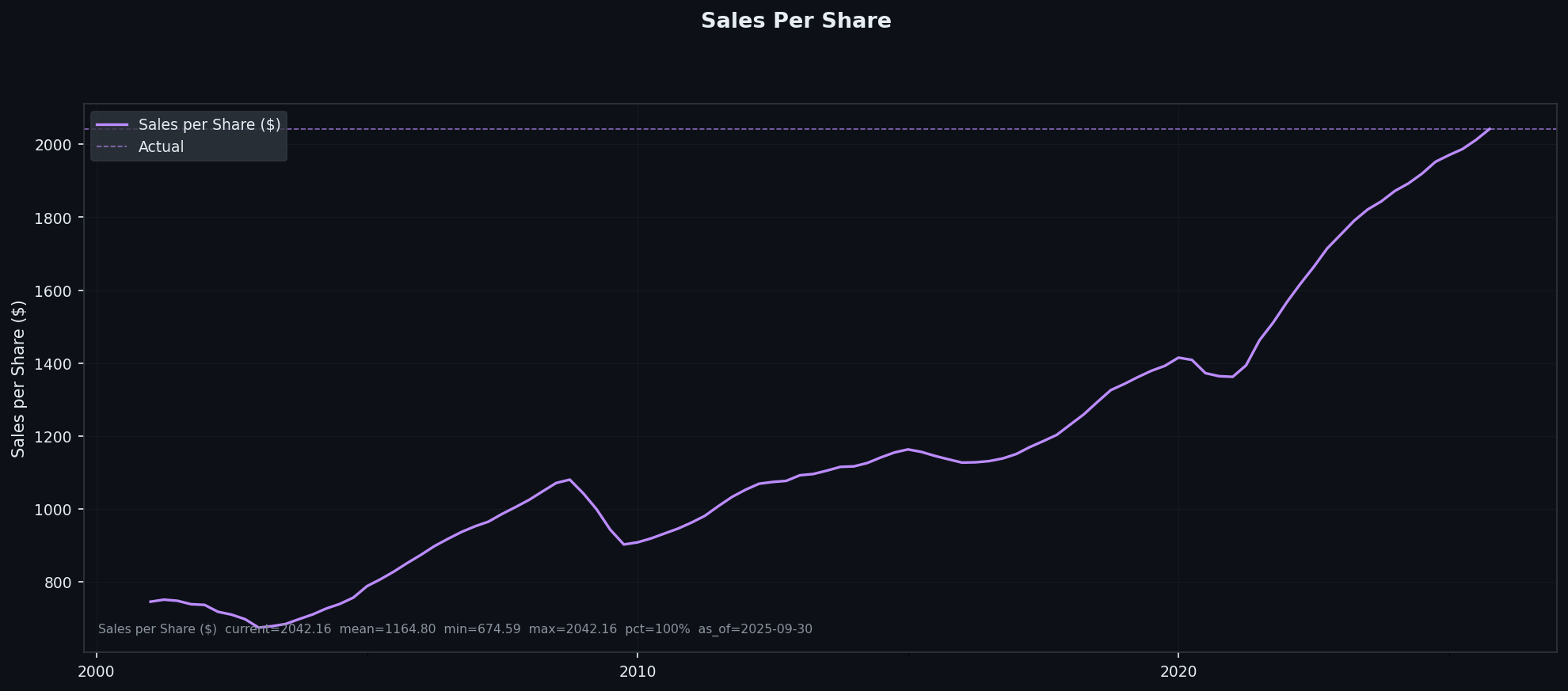Image resolution: width=1568 pixels, height=691 pixels.
Task: Click the line's local peak at 2020
Action: coord(1179,358)
